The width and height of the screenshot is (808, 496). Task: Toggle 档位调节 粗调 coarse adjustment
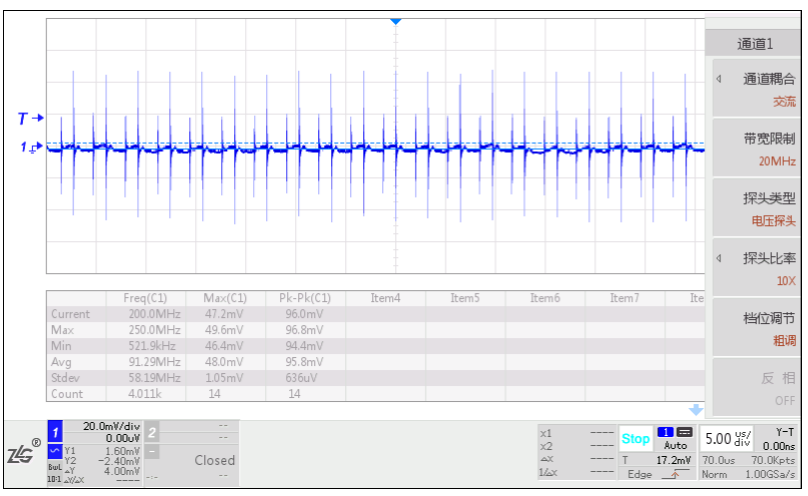756,329
